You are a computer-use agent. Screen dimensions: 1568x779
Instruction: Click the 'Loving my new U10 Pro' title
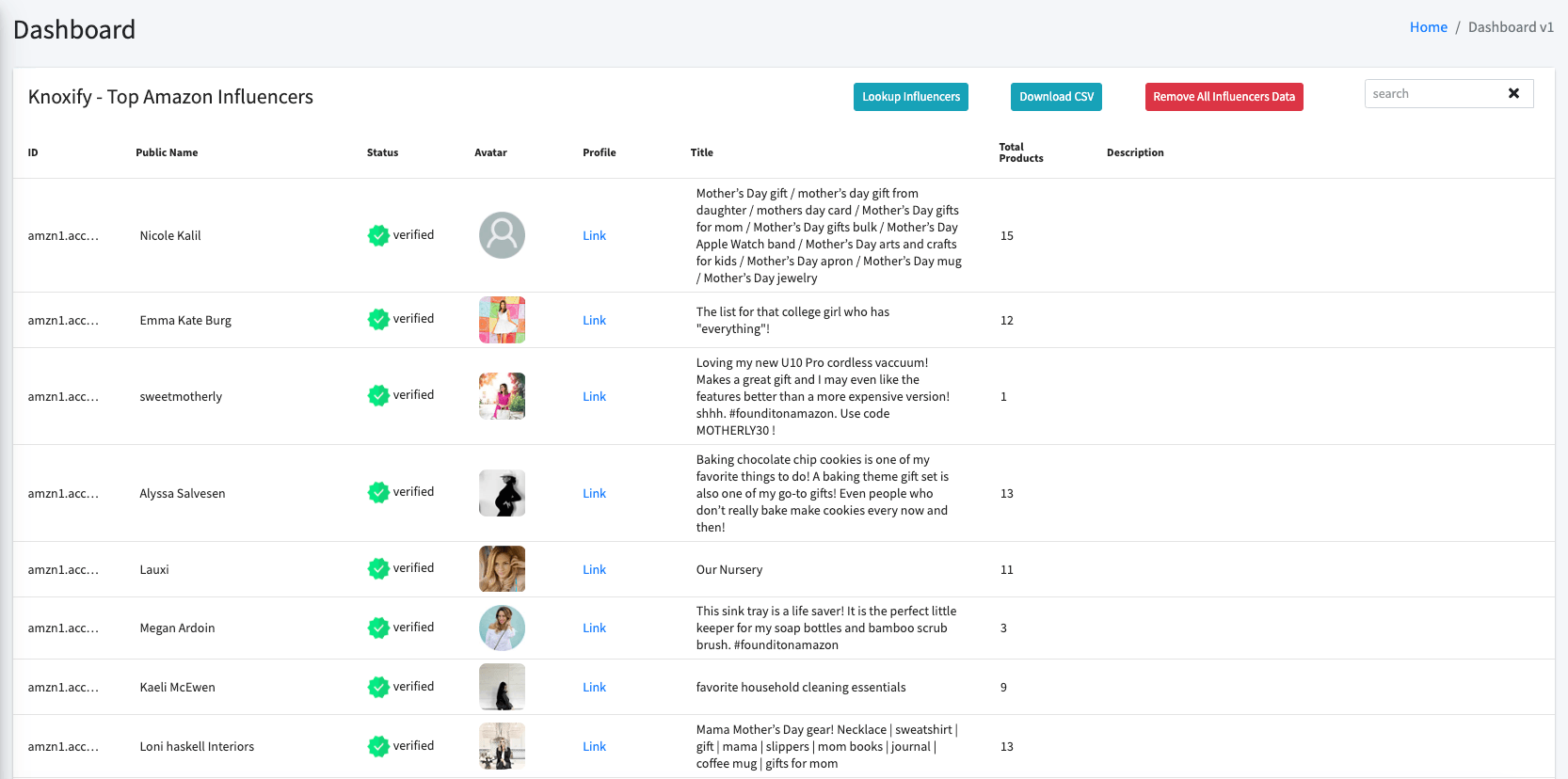coord(824,397)
